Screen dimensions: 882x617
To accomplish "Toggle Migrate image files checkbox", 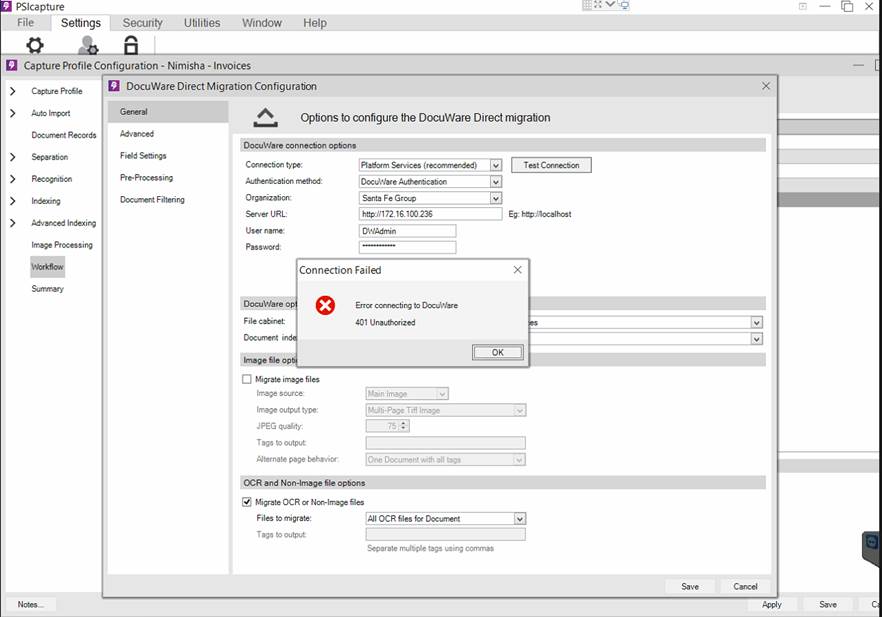I will pyautogui.click(x=246, y=379).
